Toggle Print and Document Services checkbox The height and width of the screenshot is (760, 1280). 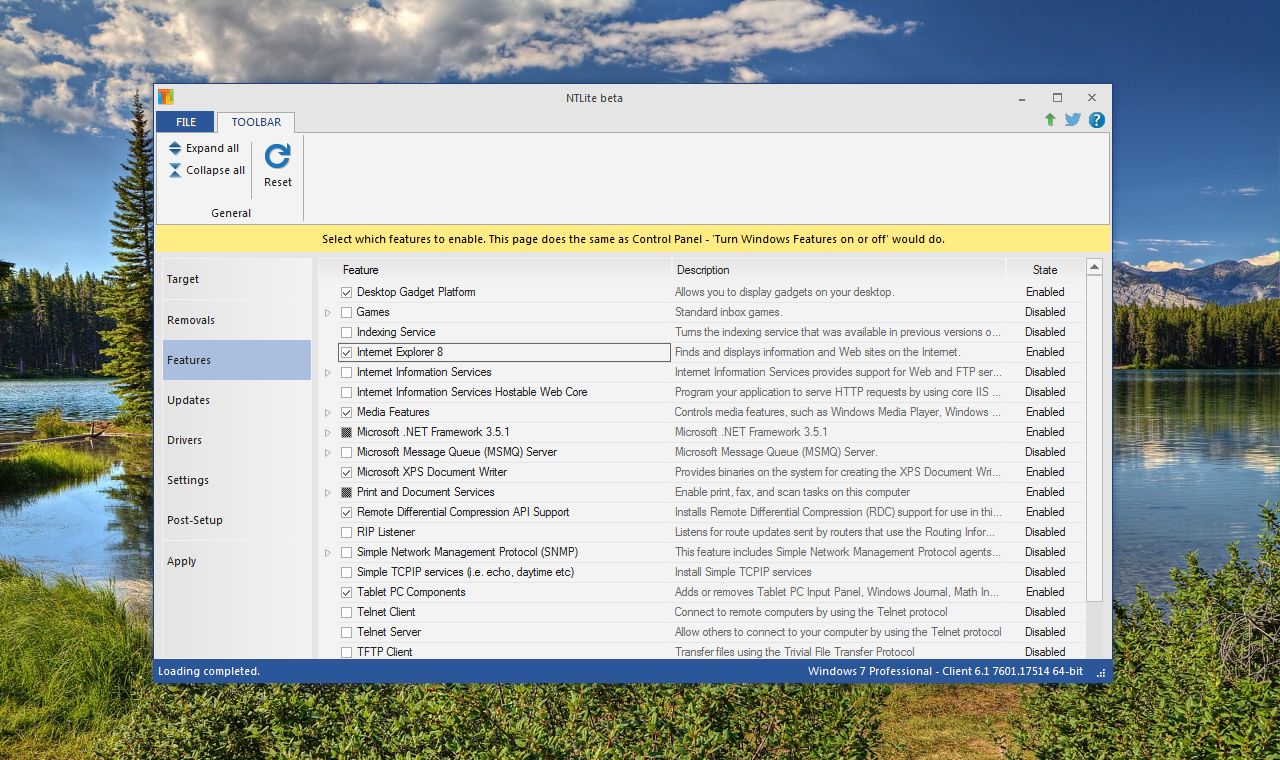346,492
